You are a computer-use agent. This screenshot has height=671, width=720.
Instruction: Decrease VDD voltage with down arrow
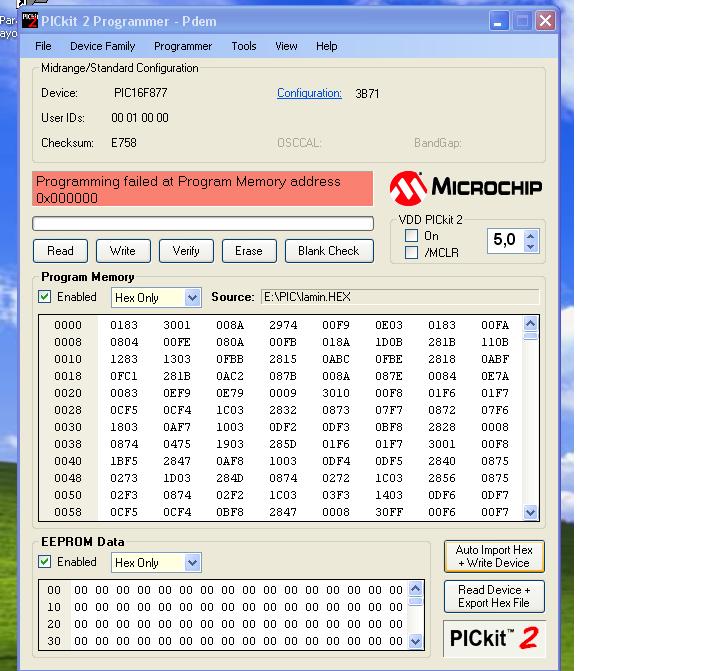531,247
